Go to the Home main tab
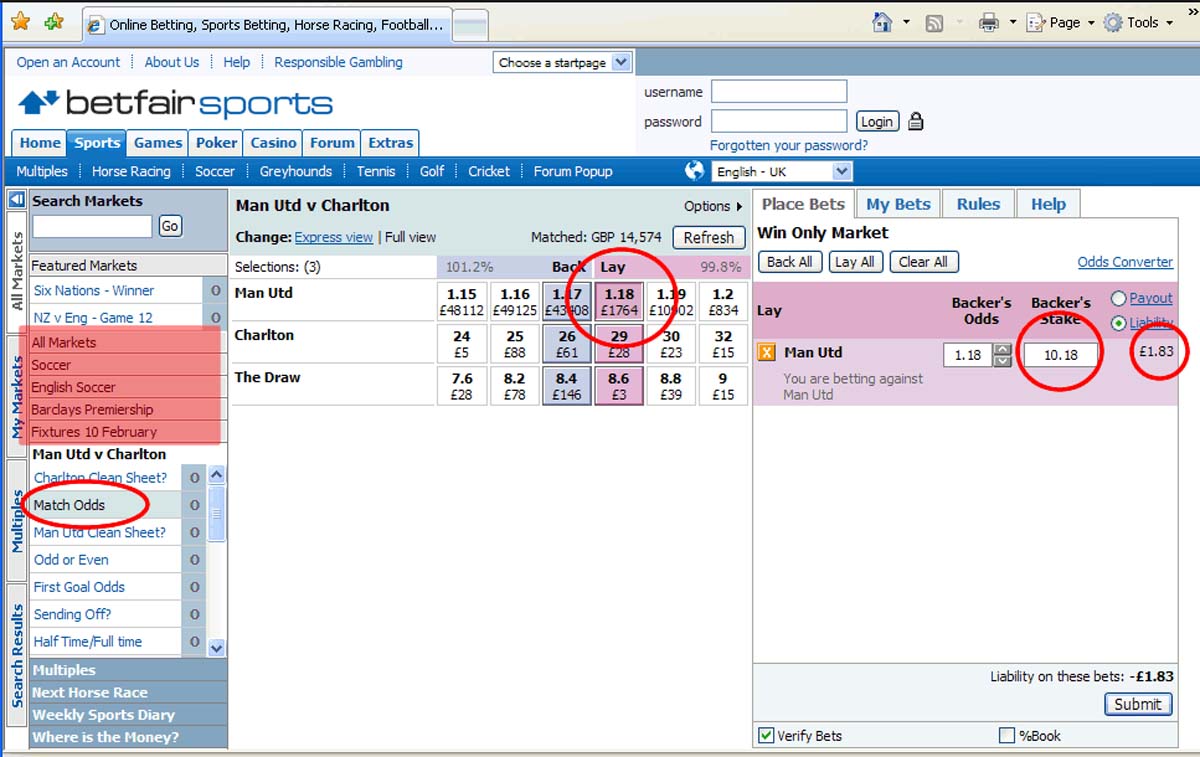1200x757 pixels. coord(40,143)
